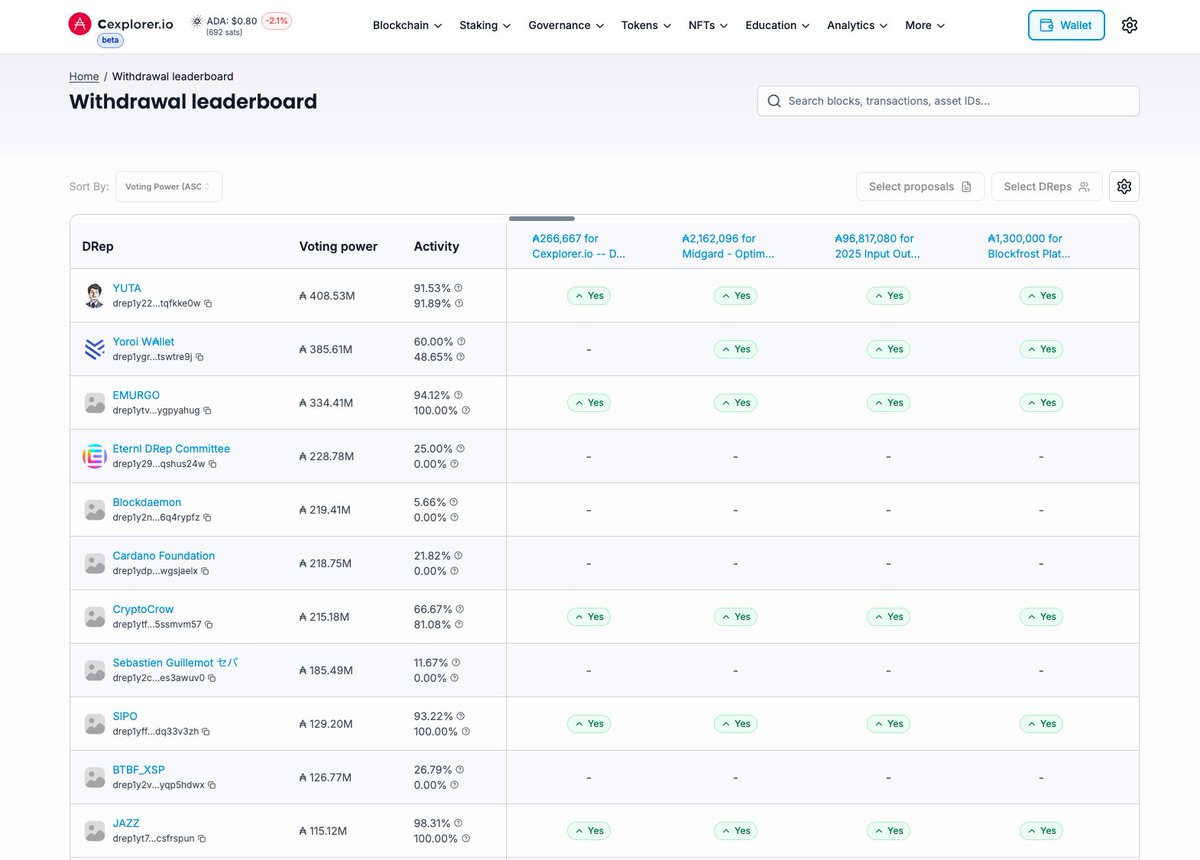Click the Wallet button
This screenshot has width=1200, height=860.
coord(1066,25)
